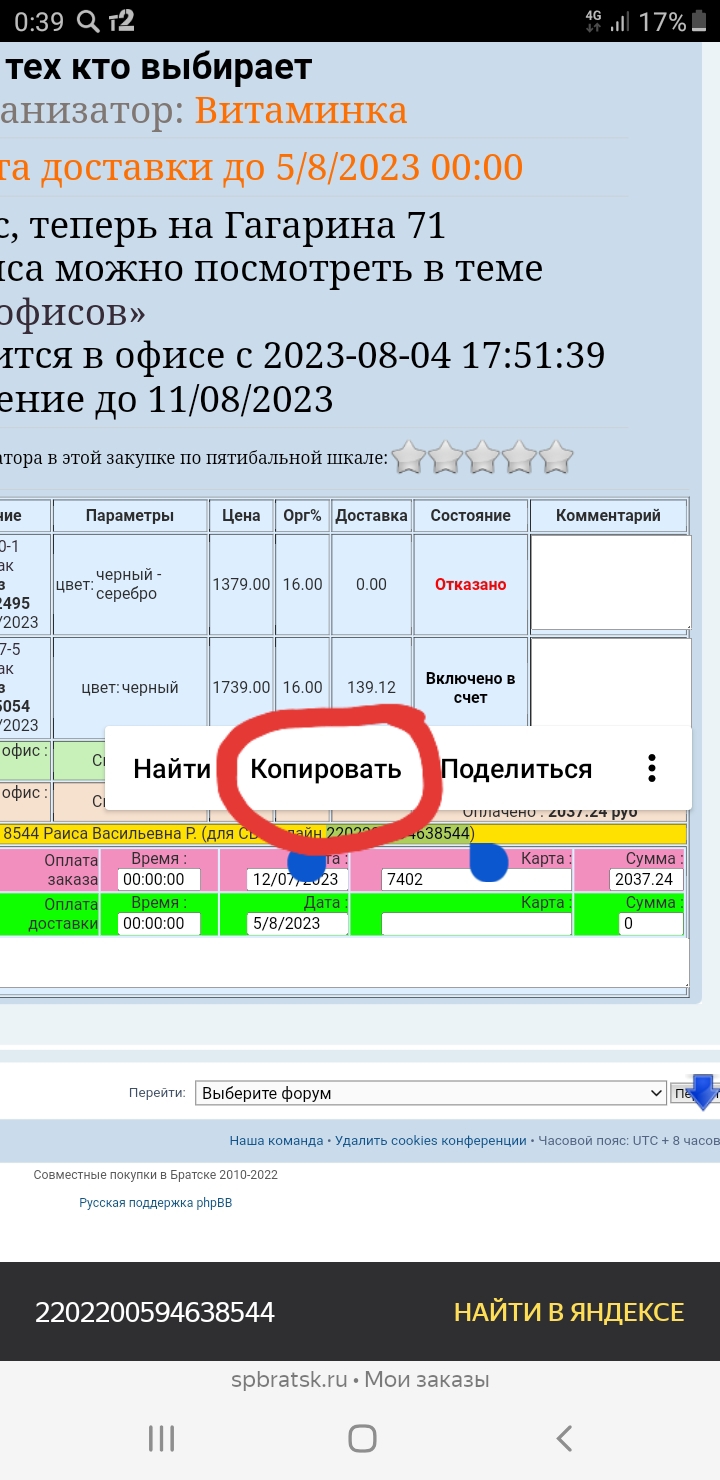Click the Сумма field showing 2037.24
The height and width of the screenshot is (1480, 720).
646,879
